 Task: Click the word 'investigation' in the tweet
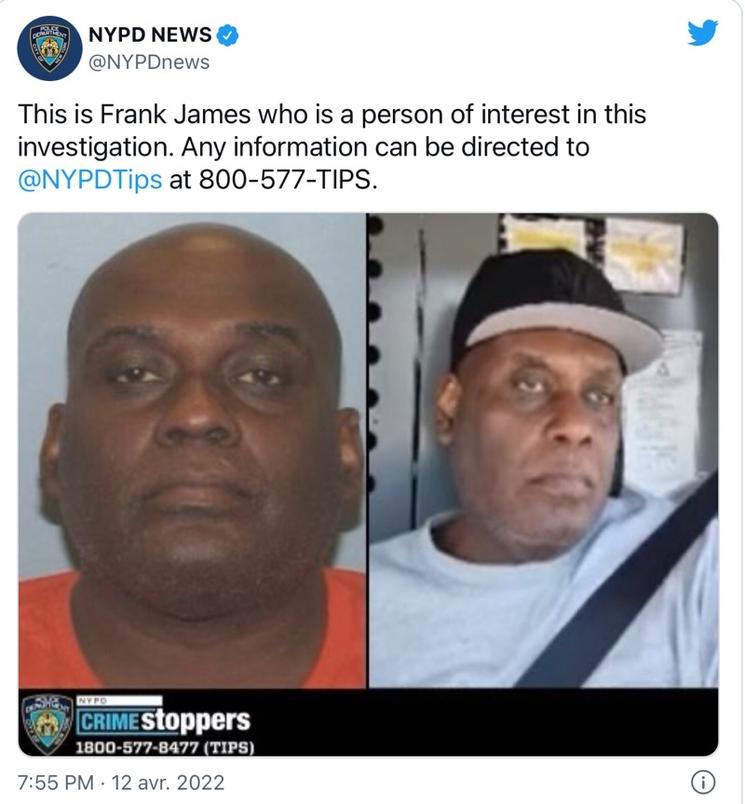pos(95,148)
